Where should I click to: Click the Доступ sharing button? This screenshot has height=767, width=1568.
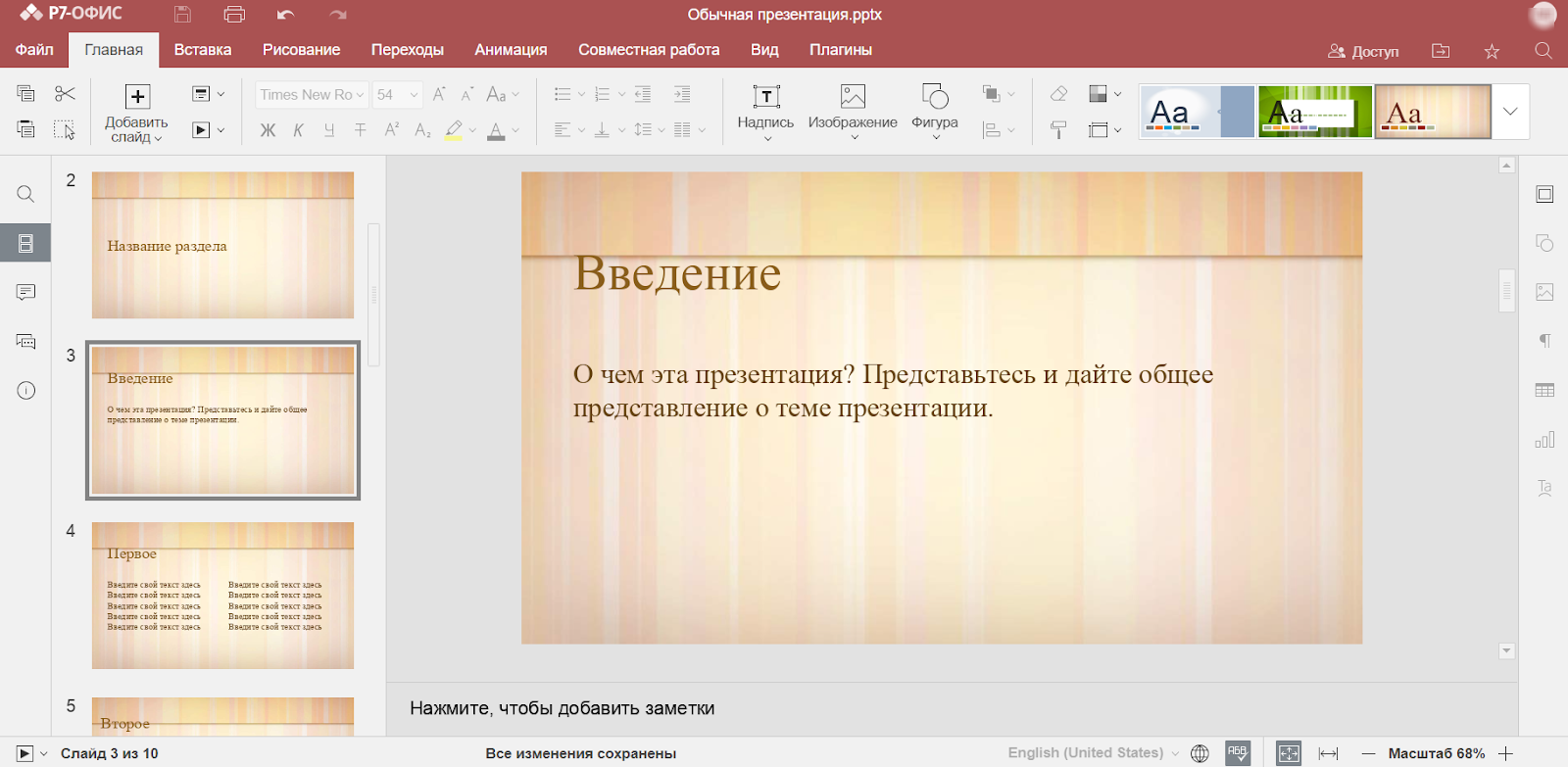tap(1363, 51)
